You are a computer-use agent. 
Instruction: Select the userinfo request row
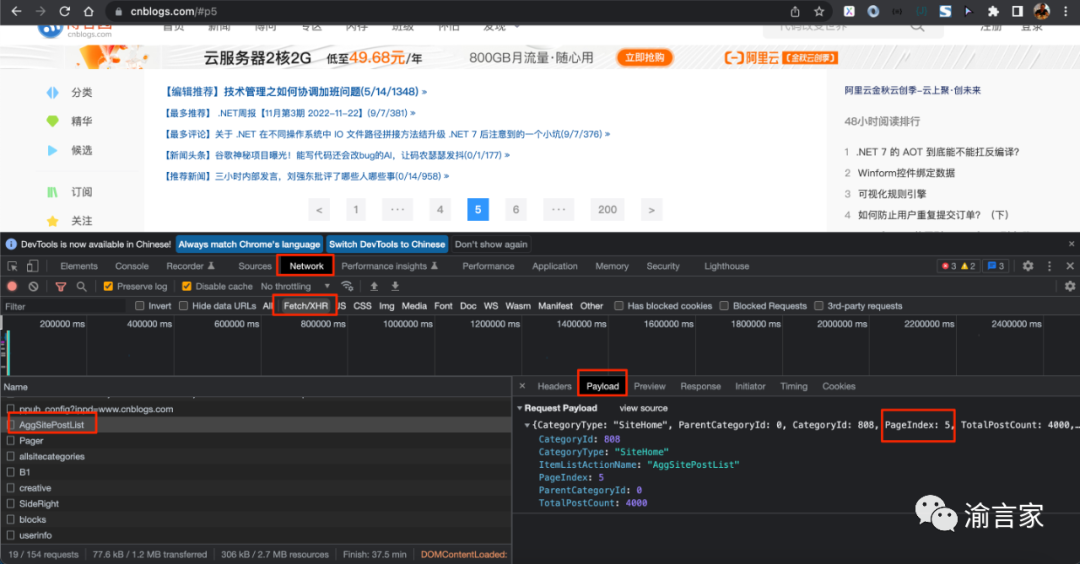pos(256,536)
